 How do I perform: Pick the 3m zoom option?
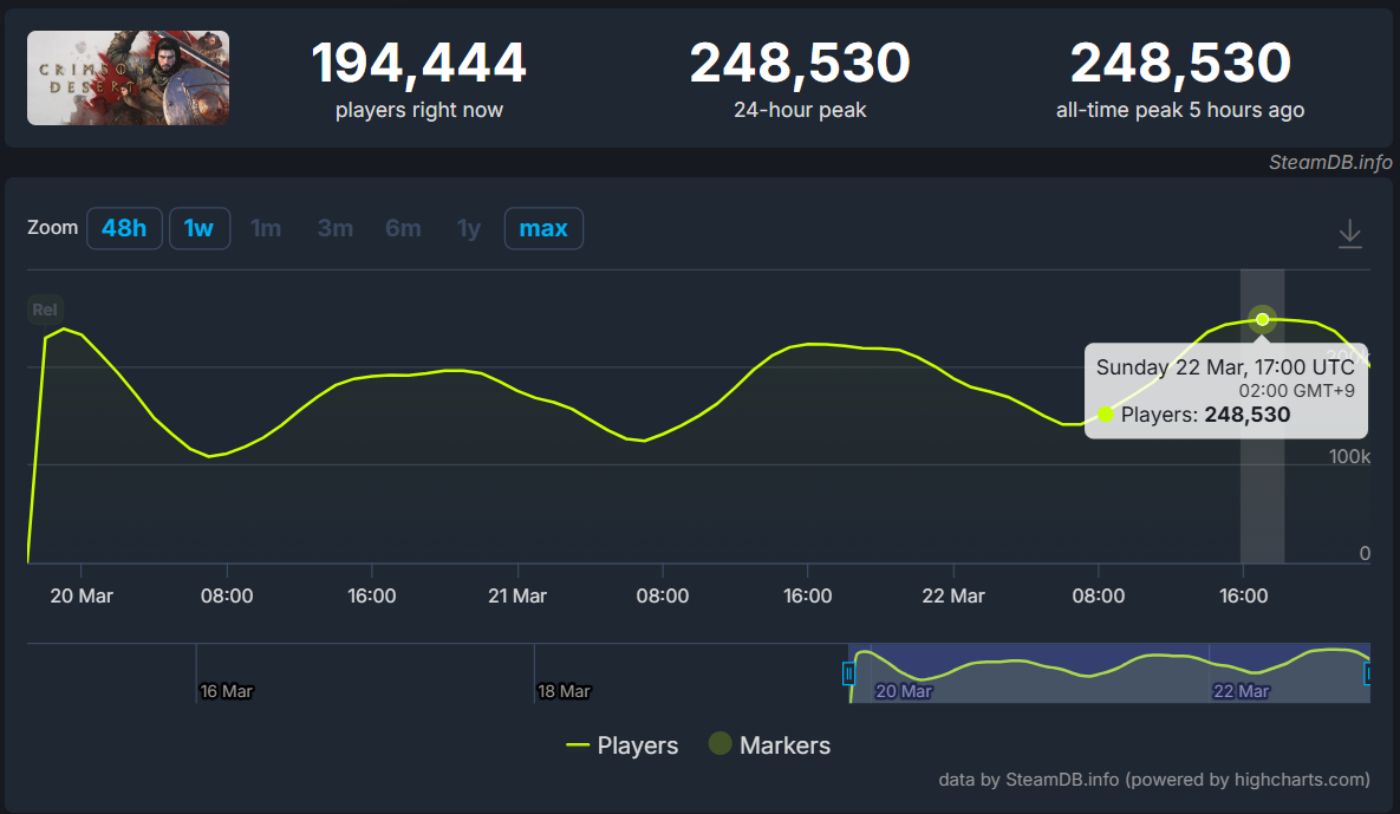pyautogui.click(x=335, y=229)
